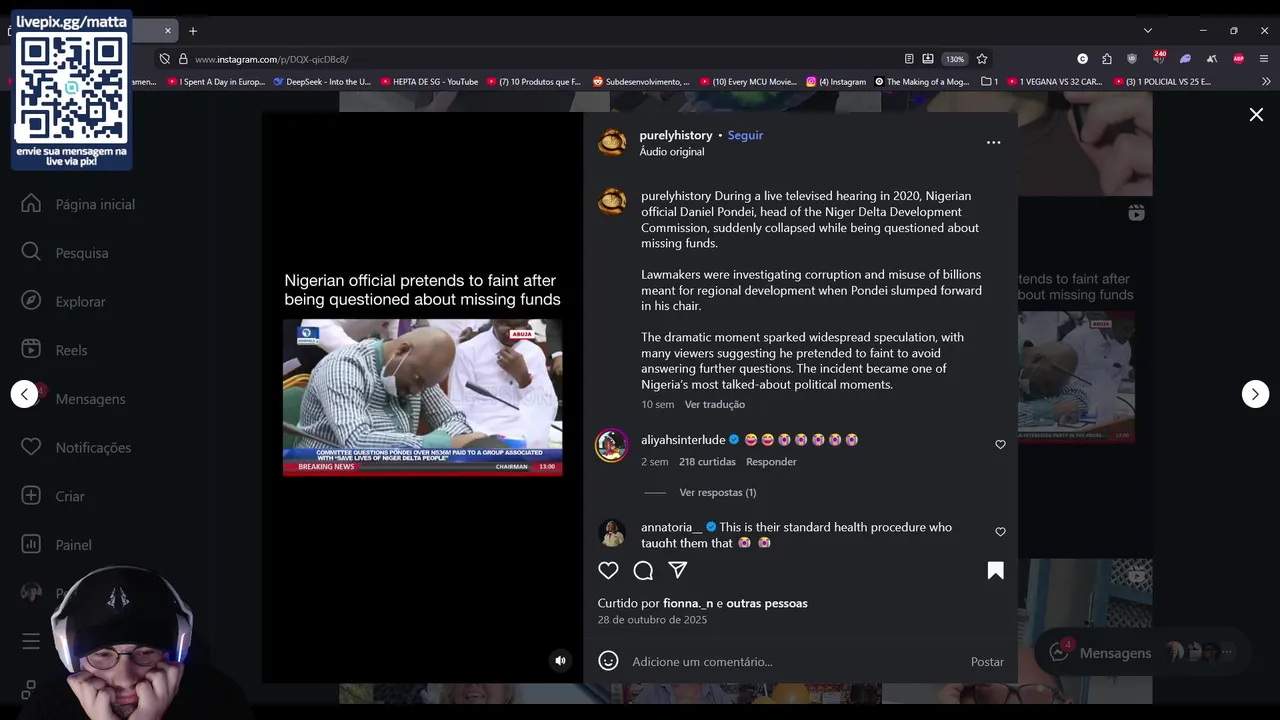Open the uBlock Origin shield icon

1132,59
